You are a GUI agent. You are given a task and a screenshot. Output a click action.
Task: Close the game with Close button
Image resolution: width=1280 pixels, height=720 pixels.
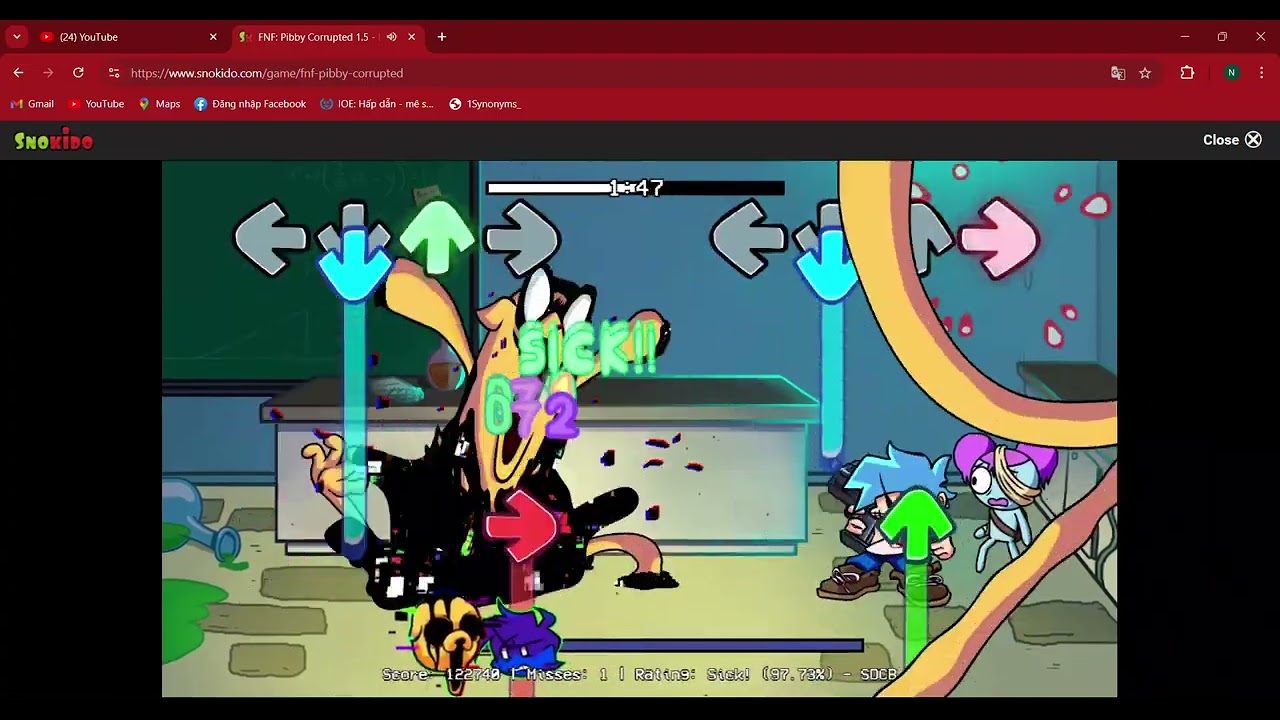[1232, 140]
